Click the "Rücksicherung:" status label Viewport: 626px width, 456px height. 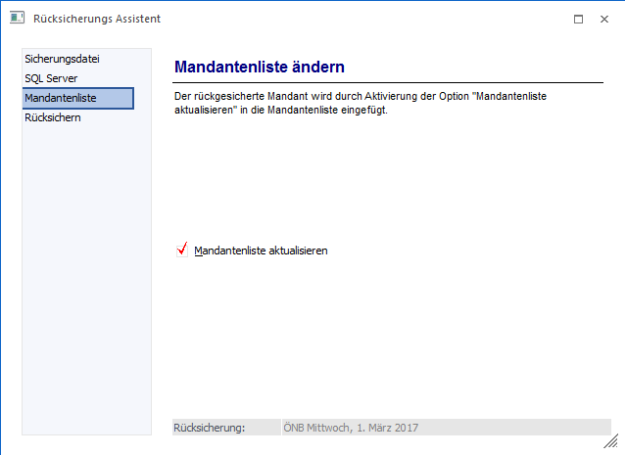point(209,427)
